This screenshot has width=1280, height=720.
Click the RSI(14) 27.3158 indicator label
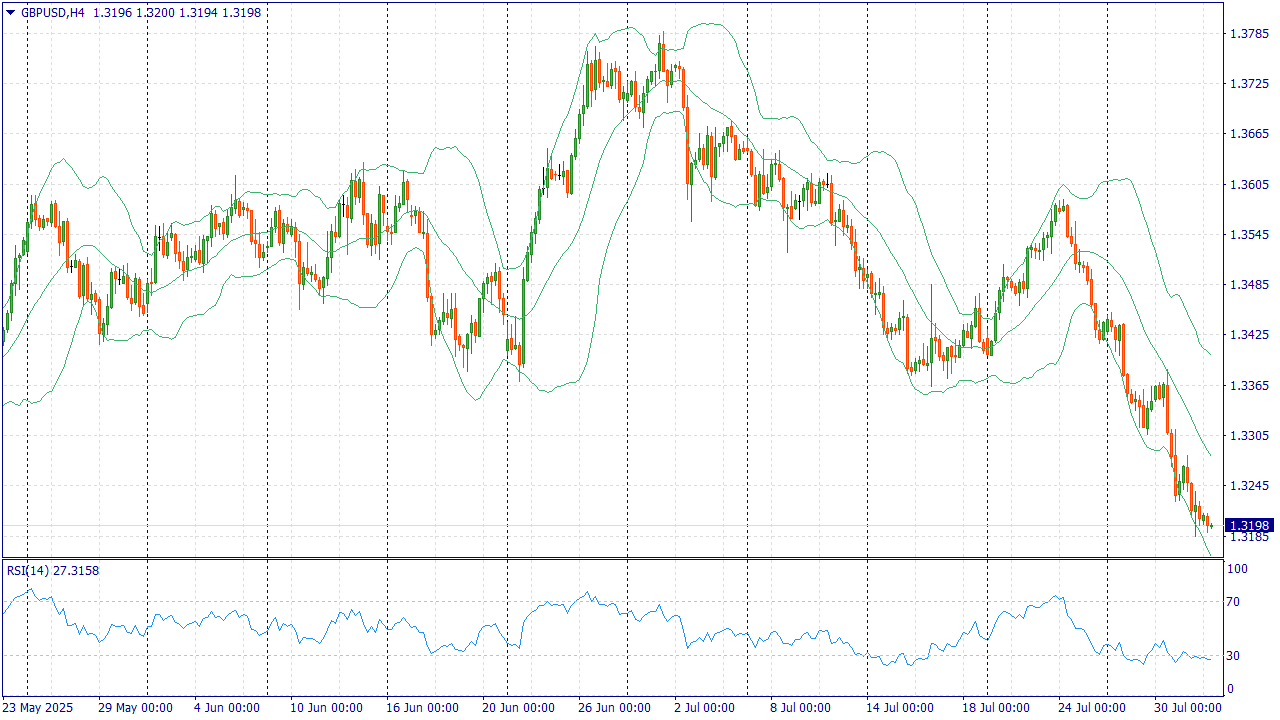tap(53, 570)
